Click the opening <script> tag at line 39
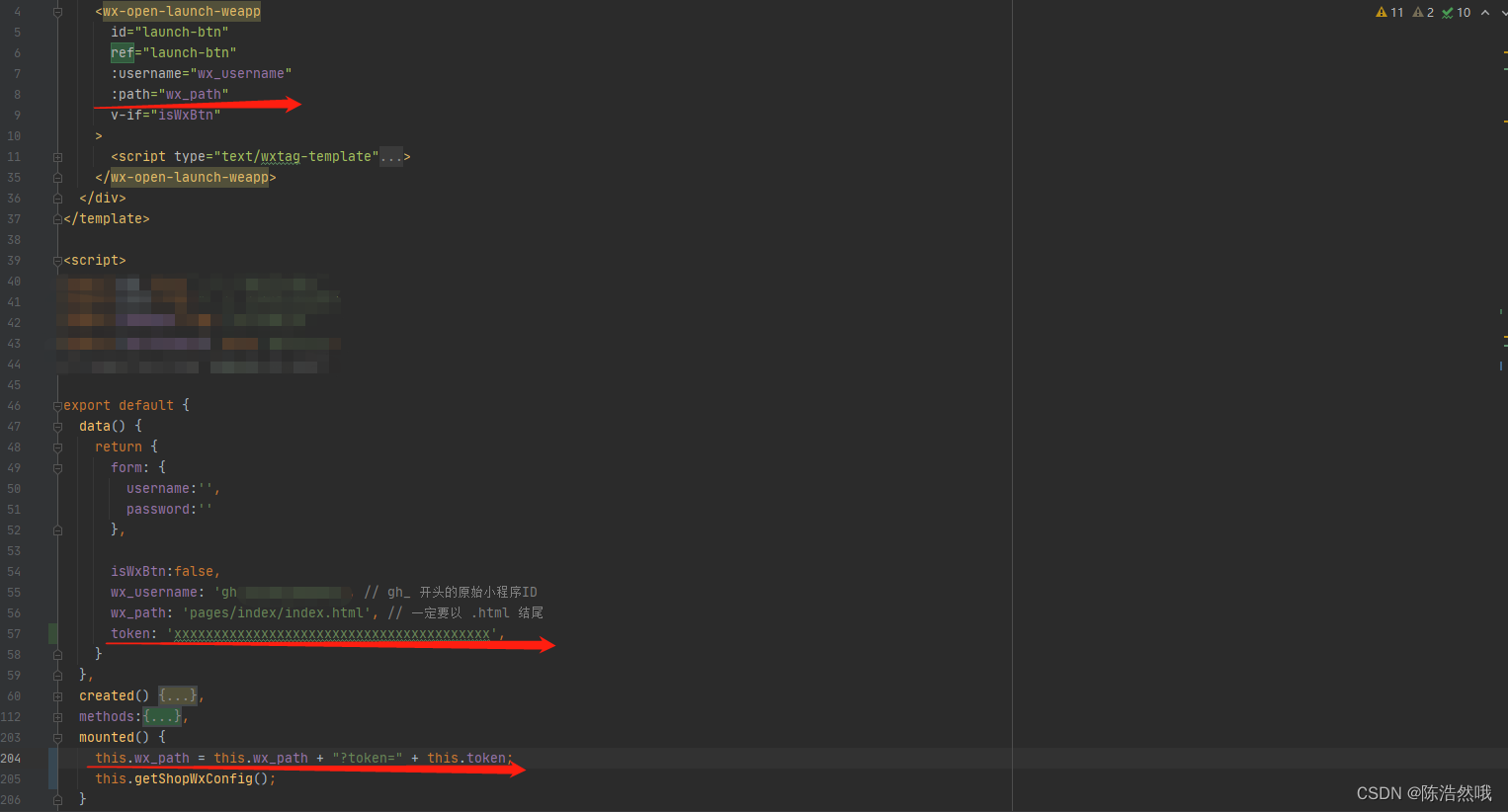Image resolution: width=1508 pixels, height=812 pixels. click(95, 261)
